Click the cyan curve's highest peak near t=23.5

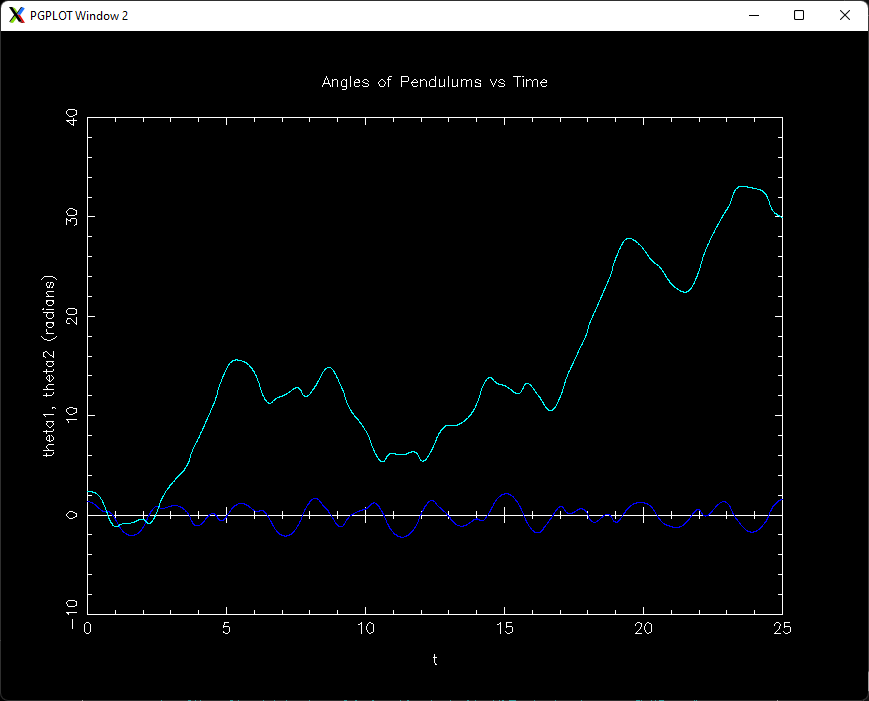point(743,187)
